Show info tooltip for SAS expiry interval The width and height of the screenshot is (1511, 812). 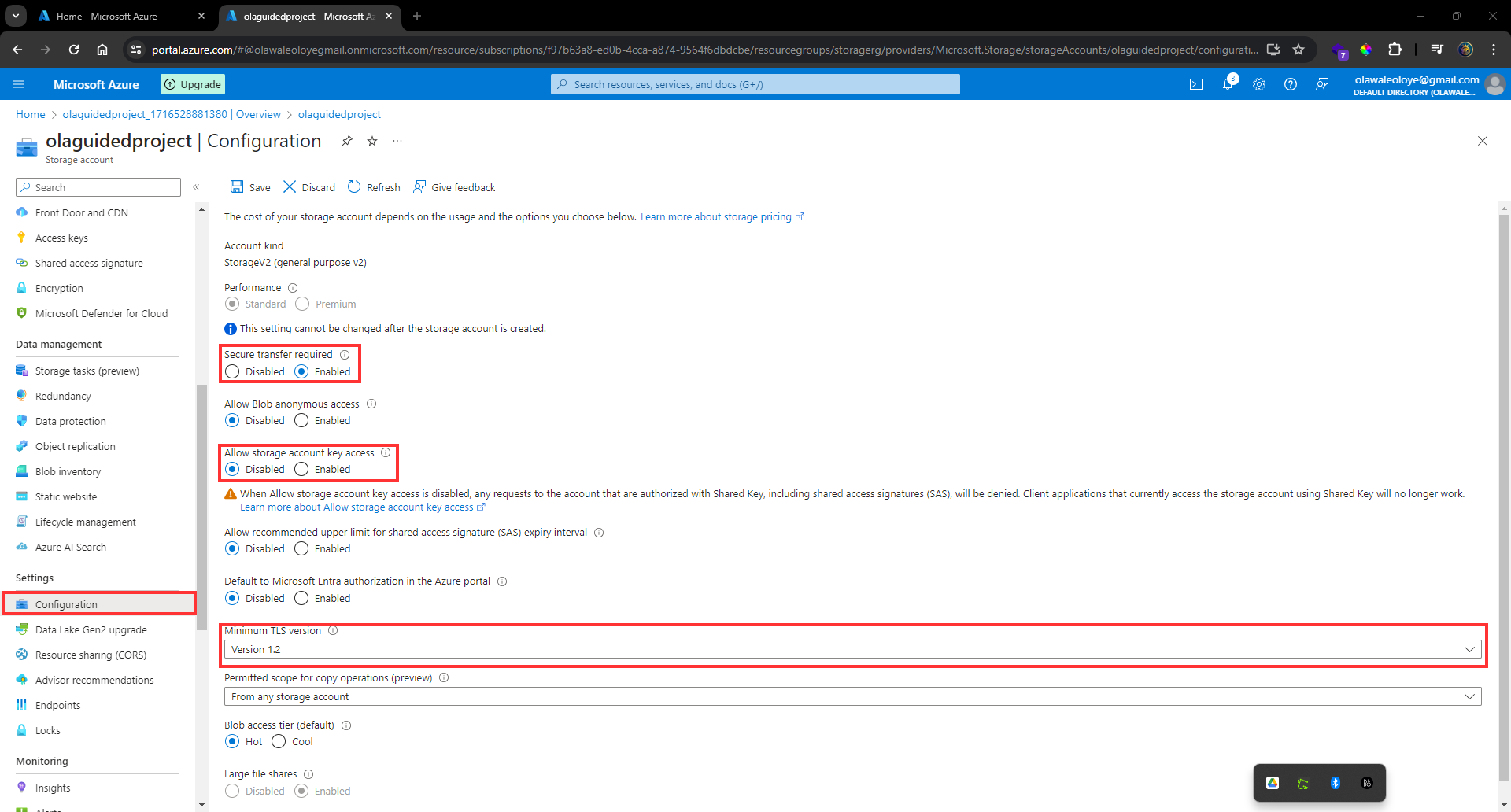coord(599,533)
